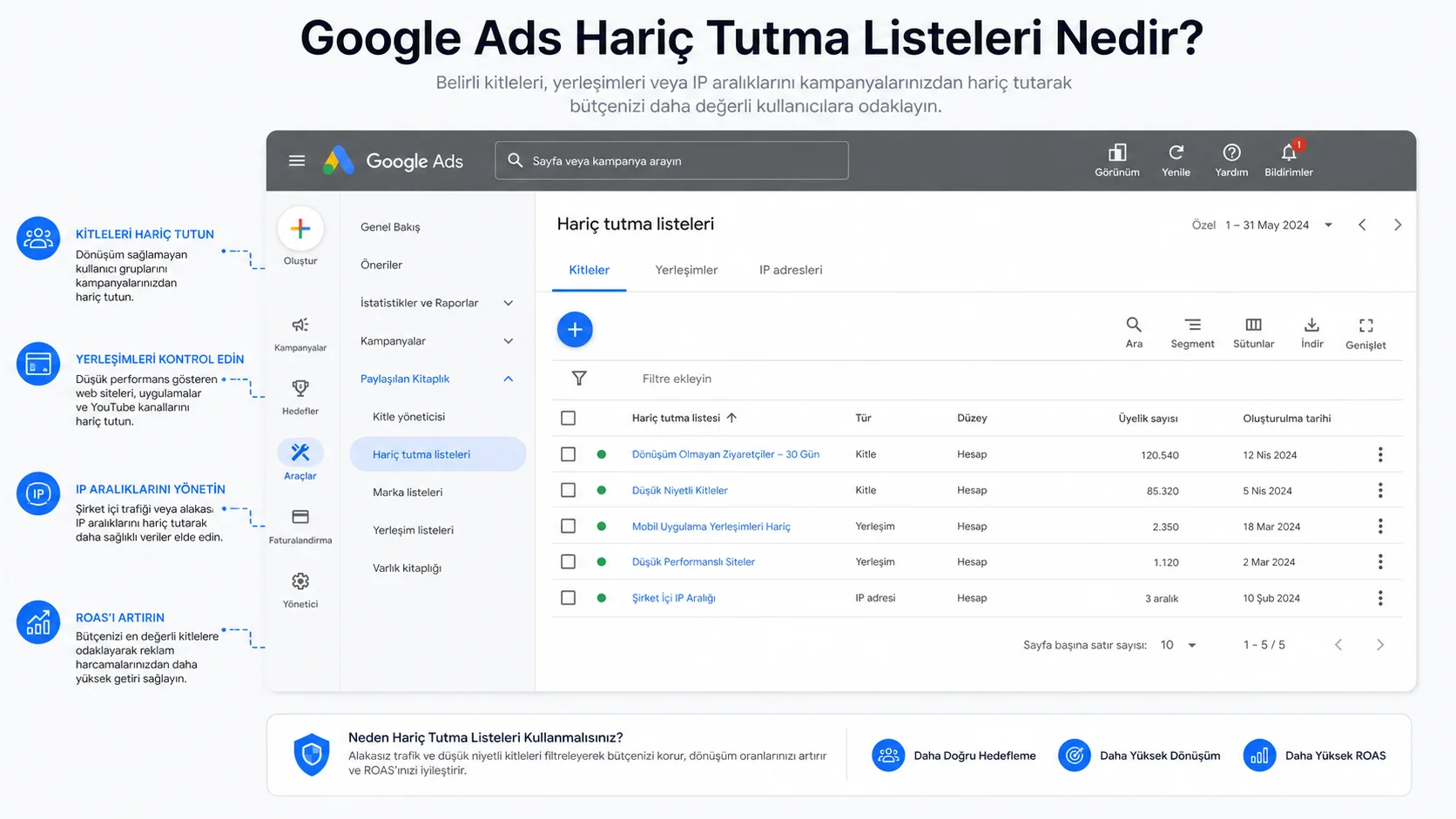Viewport: 1456px width, 819px height.
Task: Check the Şirket İçi IP Aralığı checkbox
Action: [x=569, y=598]
